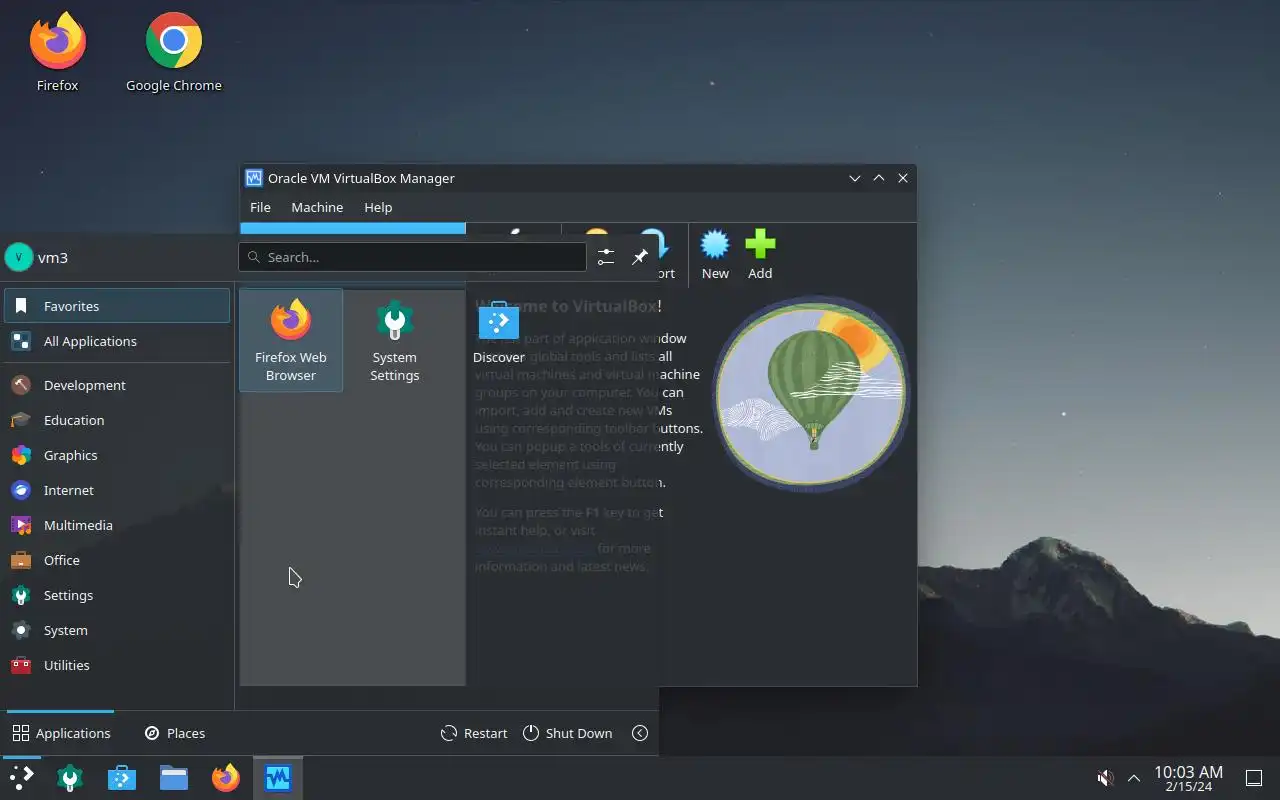Click New button in VirtualBox toolbar

click(715, 255)
